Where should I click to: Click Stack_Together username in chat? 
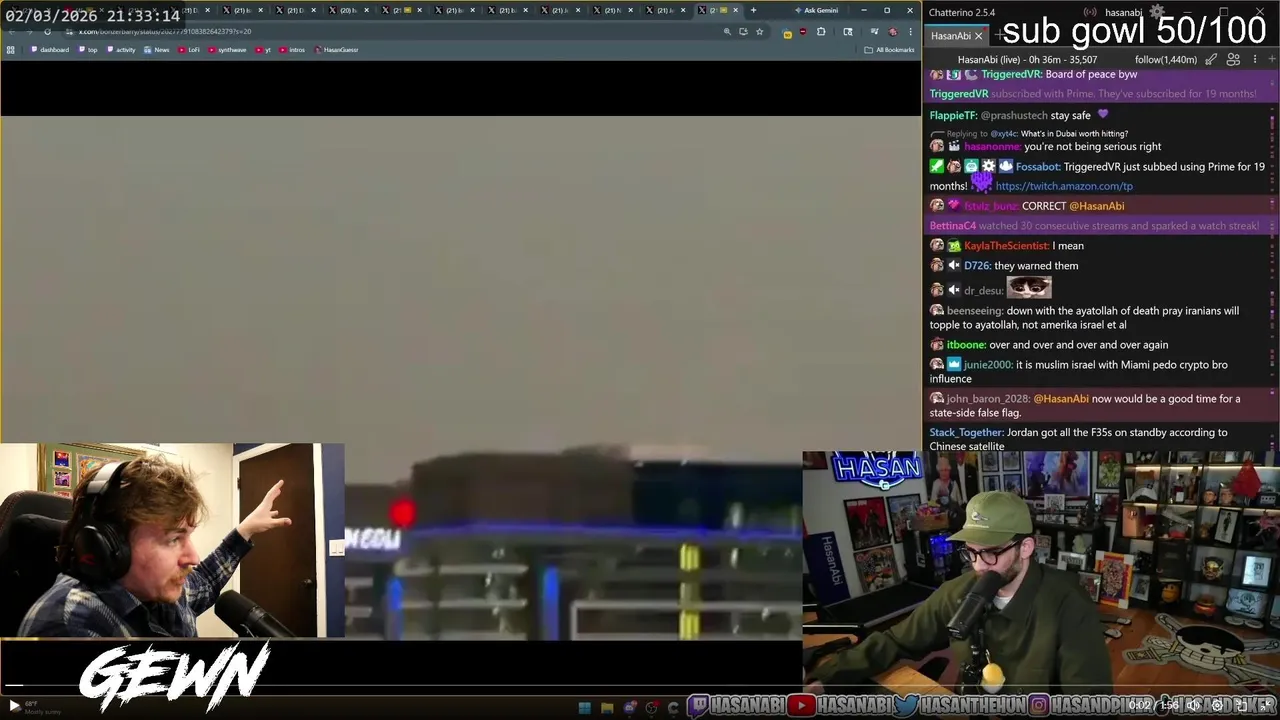click(x=965, y=433)
